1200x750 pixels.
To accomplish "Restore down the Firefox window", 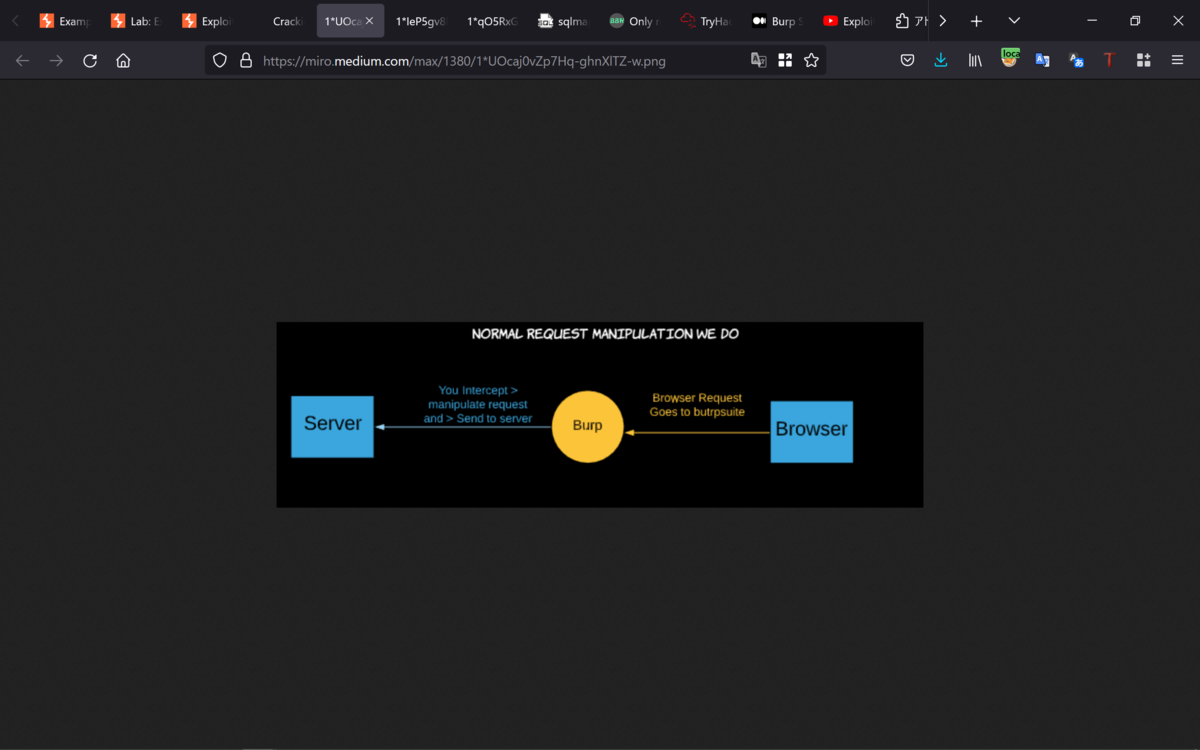I will [1135, 21].
